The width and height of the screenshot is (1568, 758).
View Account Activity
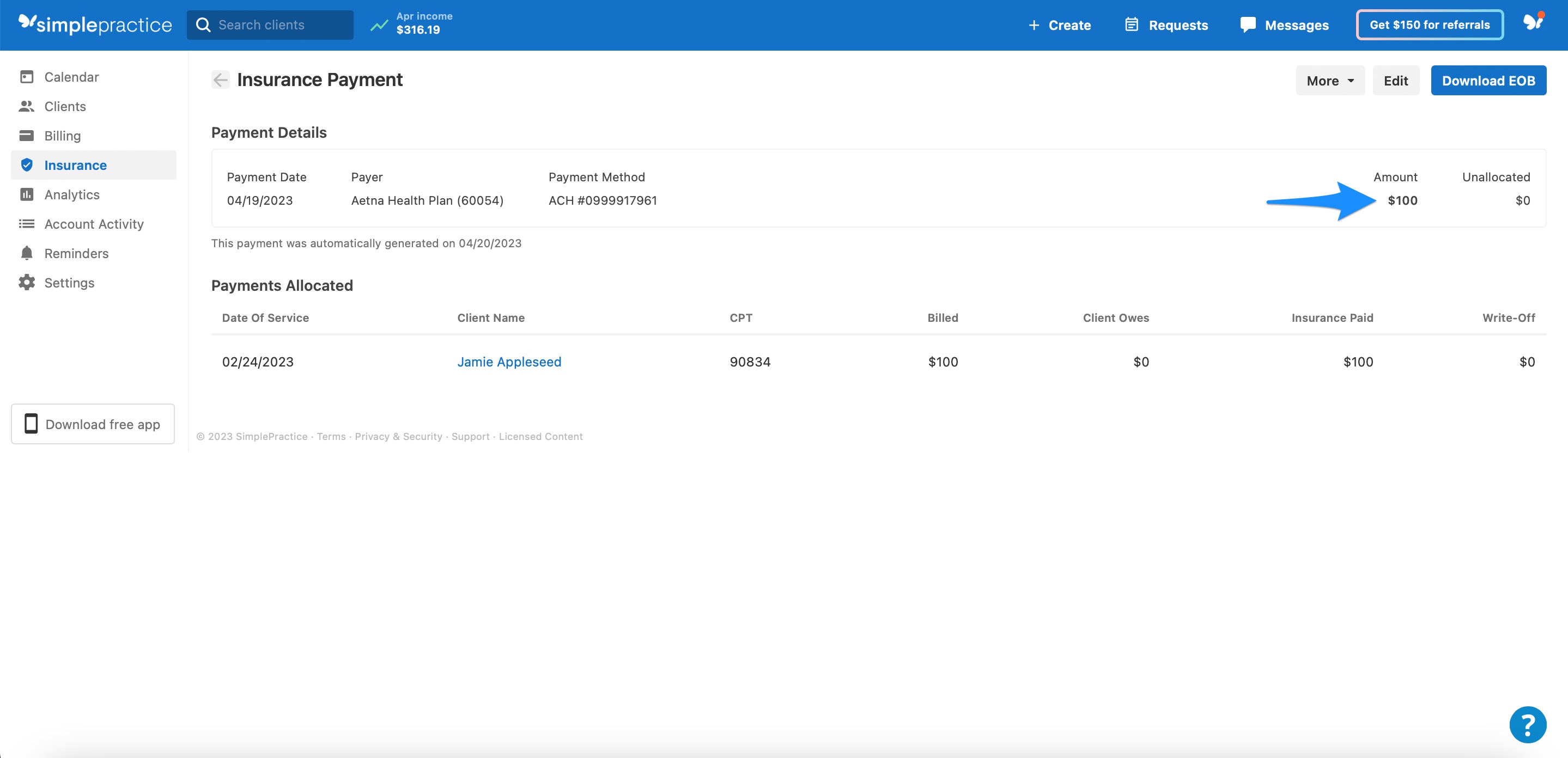pyautogui.click(x=94, y=223)
